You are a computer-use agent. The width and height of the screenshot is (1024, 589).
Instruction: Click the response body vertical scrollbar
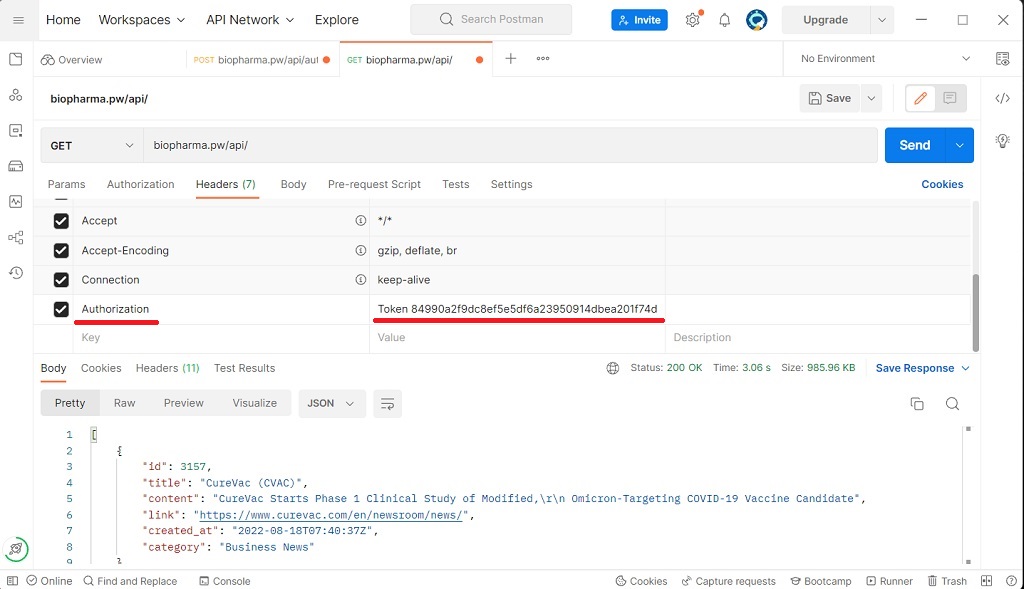point(968,495)
